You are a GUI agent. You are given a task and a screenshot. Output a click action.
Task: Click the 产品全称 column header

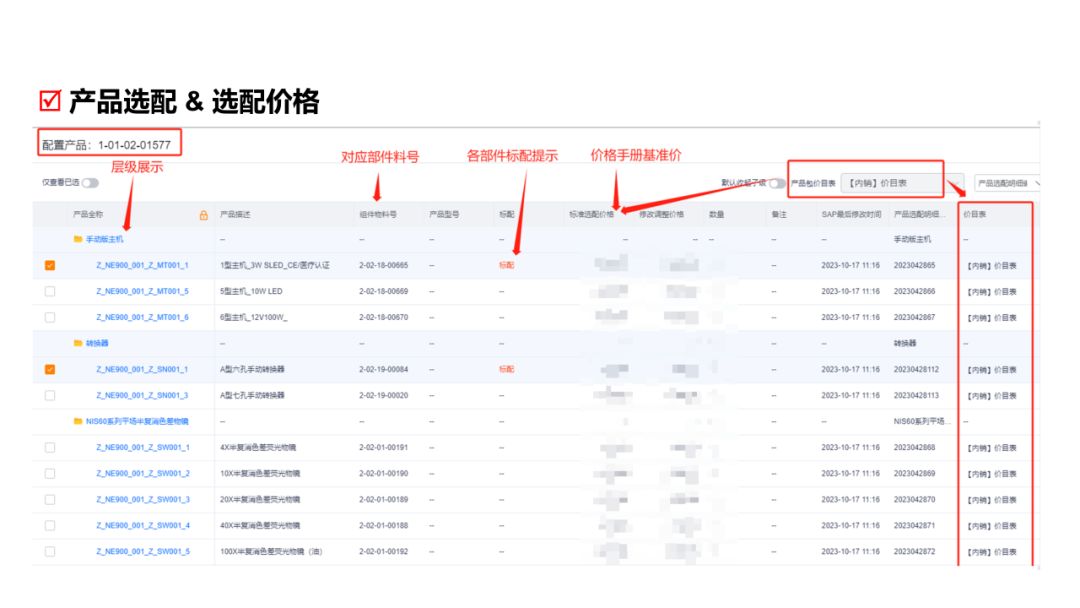click(88, 215)
